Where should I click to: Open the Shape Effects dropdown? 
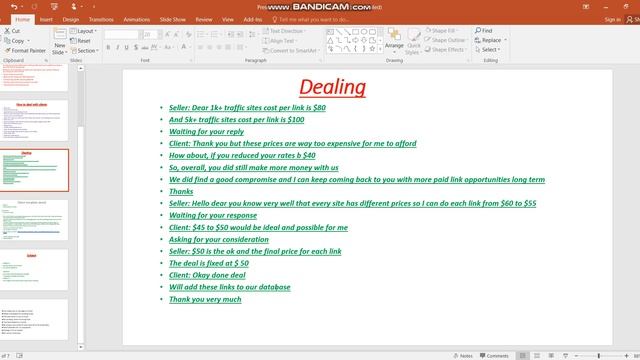click(445, 49)
